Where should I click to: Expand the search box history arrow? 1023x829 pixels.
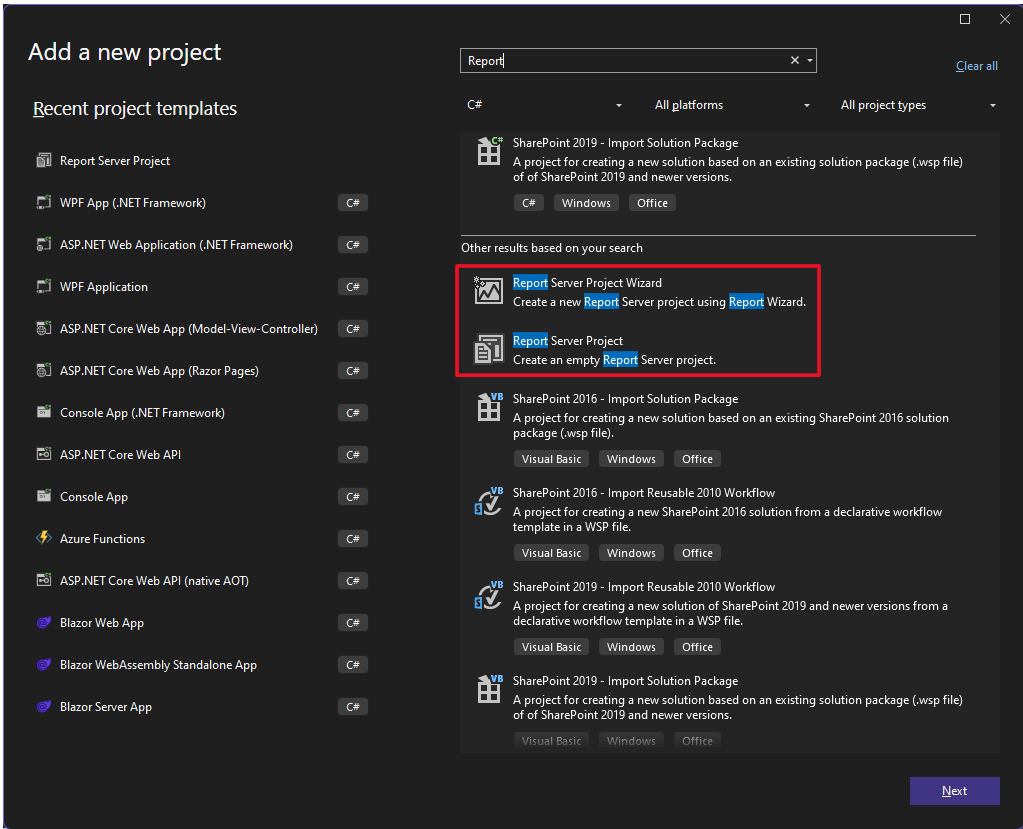click(809, 61)
